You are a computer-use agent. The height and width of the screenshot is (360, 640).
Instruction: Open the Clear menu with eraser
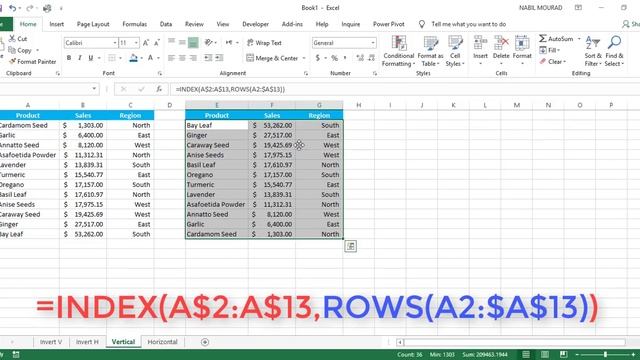(553, 62)
